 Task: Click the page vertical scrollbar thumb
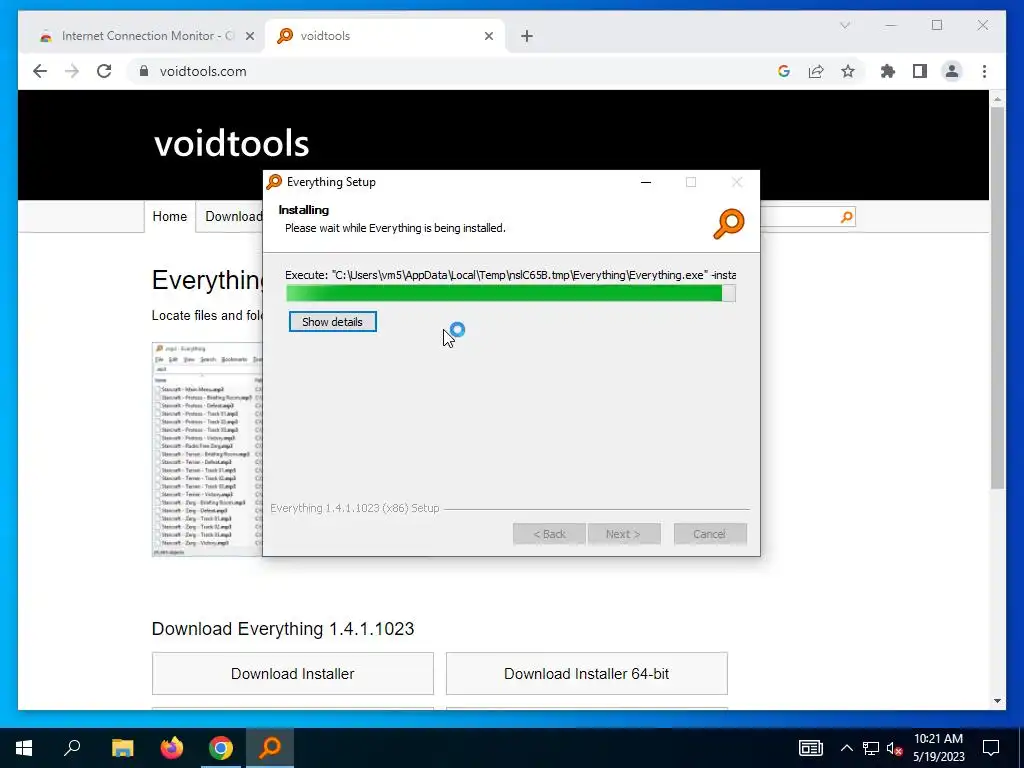point(997,297)
